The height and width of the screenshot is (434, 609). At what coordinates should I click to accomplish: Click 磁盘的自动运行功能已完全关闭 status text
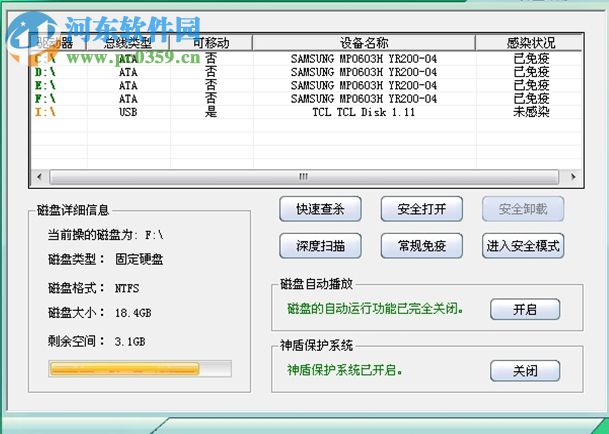coord(375,309)
